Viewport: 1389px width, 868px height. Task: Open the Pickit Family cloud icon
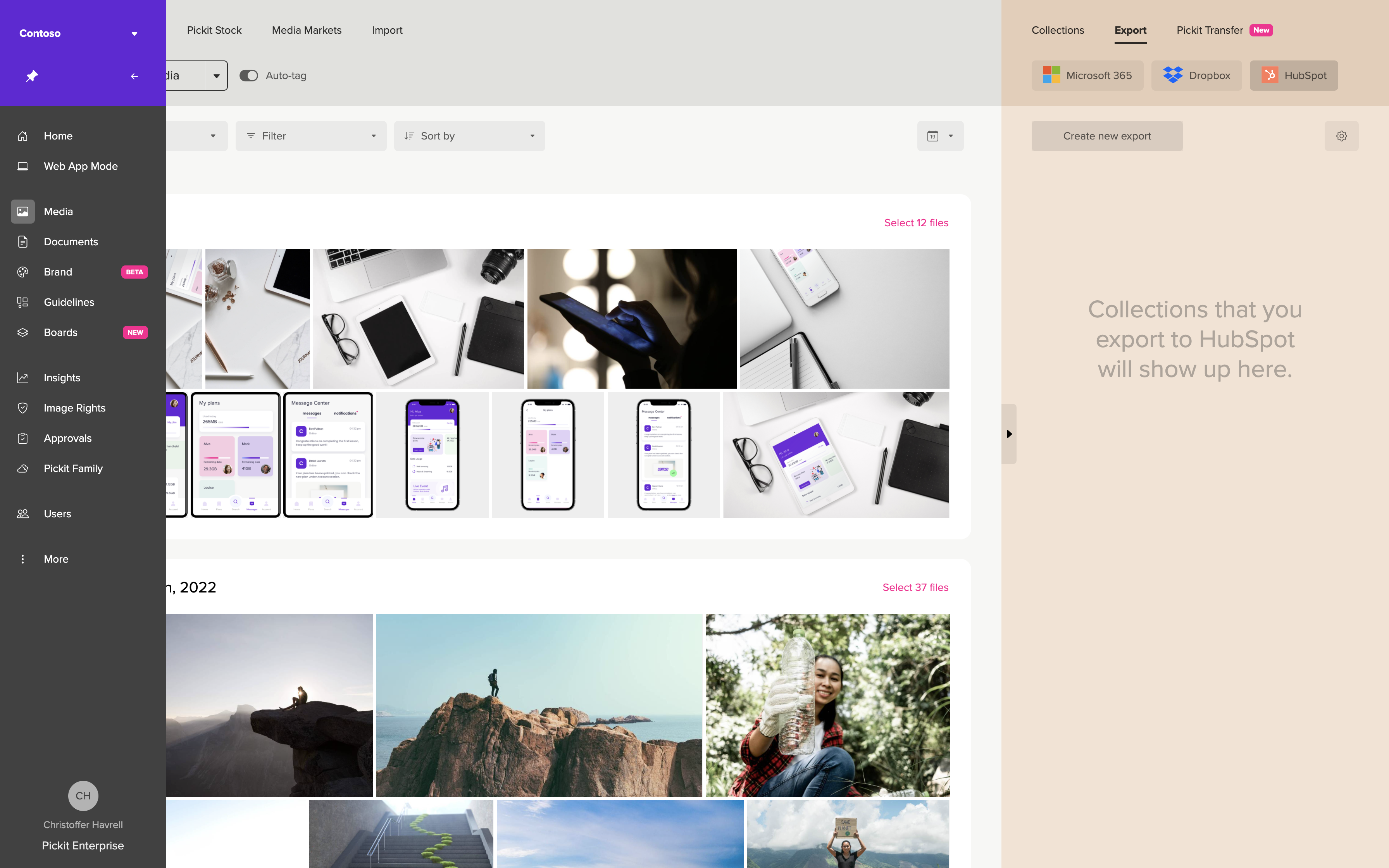click(23, 468)
